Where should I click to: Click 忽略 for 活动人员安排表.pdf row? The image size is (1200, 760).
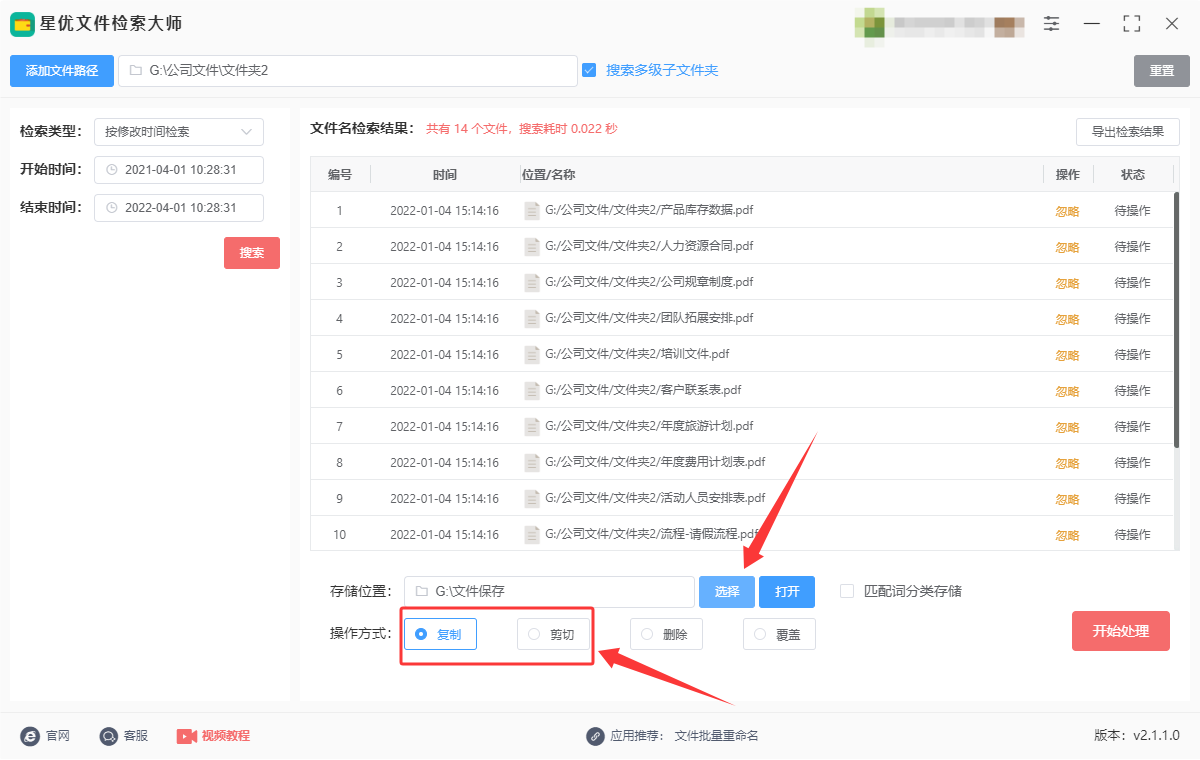pos(1068,499)
